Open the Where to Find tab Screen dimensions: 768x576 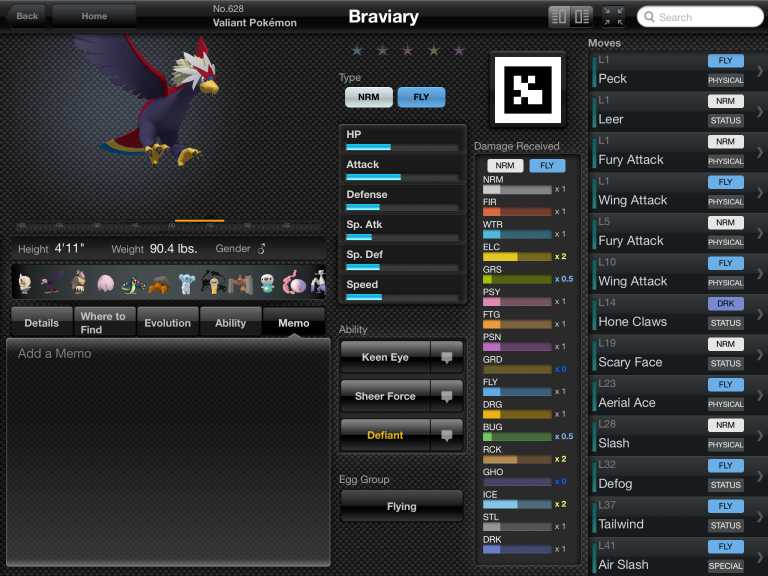(104, 322)
